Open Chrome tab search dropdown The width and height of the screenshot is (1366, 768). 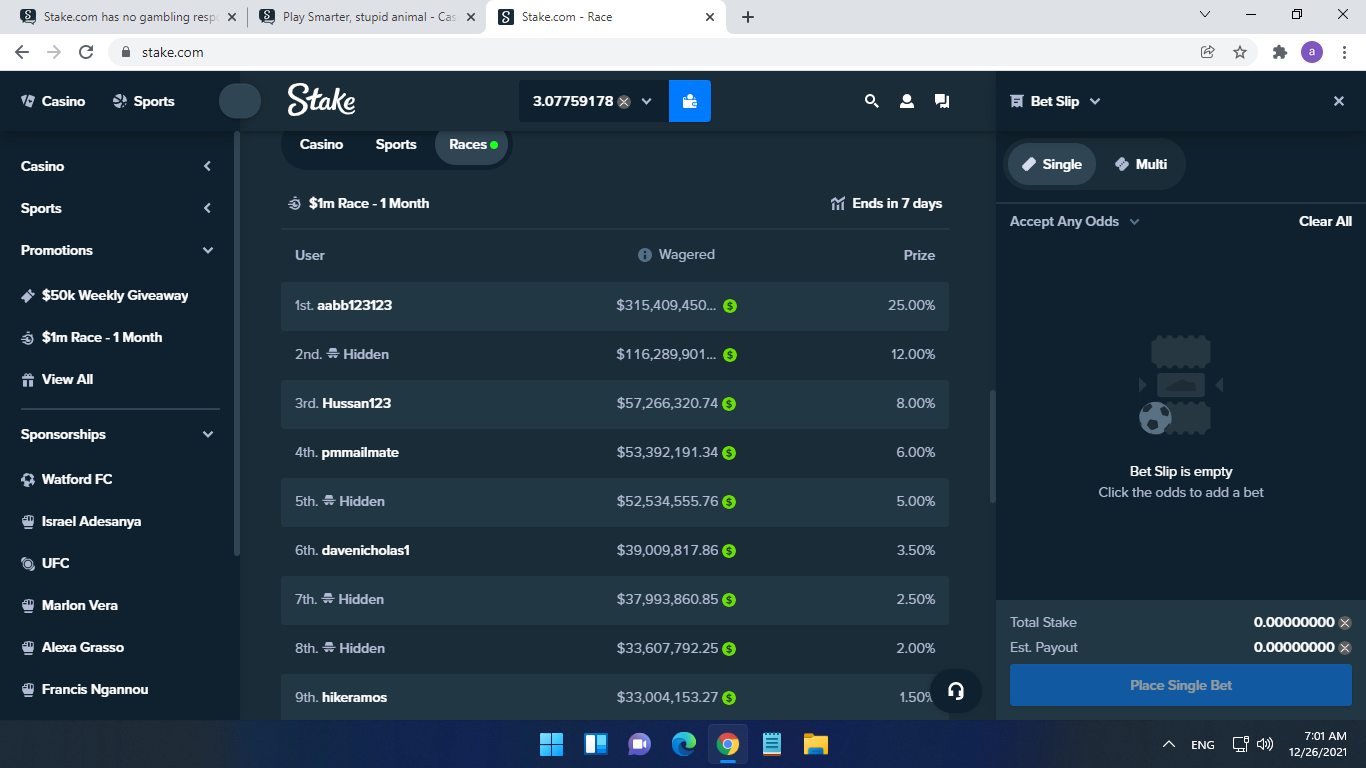click(x=1205, y=14)
